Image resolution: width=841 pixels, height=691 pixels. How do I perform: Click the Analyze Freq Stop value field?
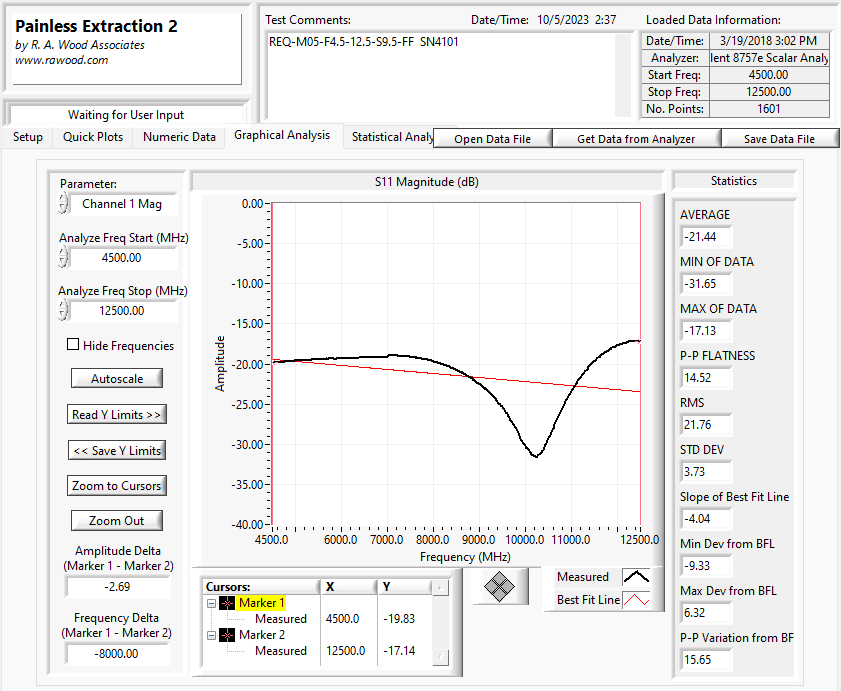click(x=123, y=311)
